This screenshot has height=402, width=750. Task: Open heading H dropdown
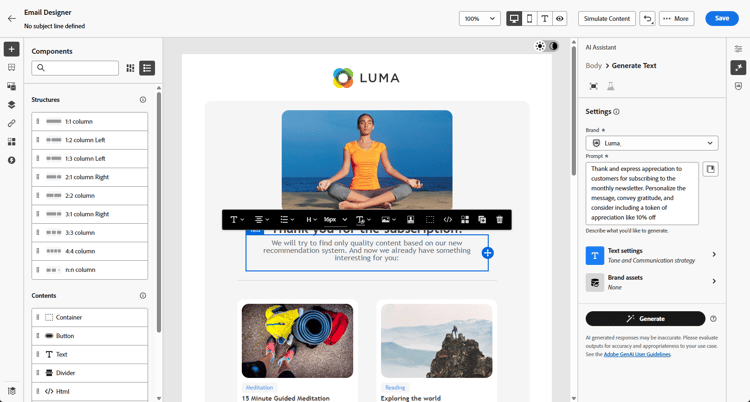coord(311,220)
